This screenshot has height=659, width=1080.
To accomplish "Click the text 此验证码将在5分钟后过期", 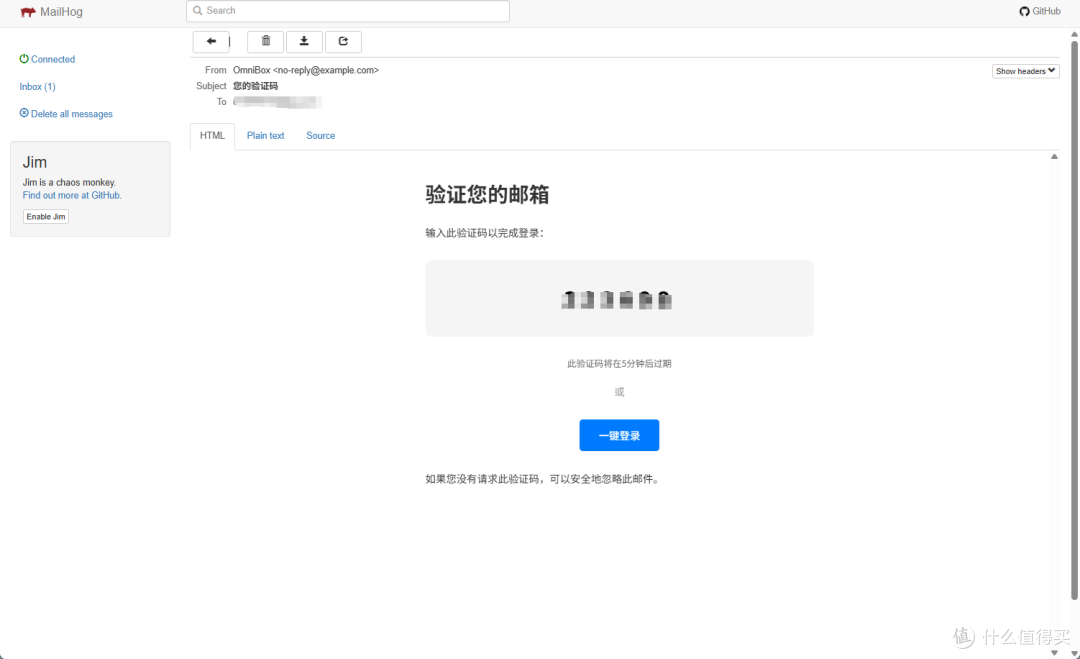I will (619, 364).
